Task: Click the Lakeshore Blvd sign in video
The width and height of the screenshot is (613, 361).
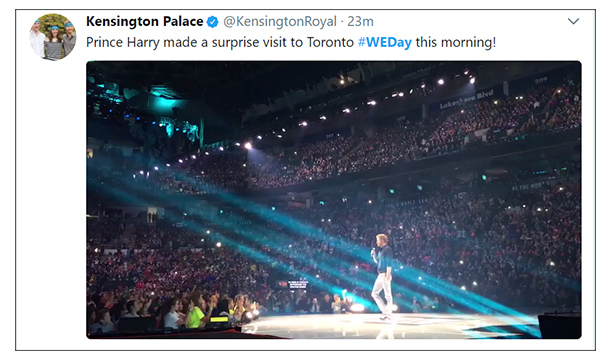Action: (466, 100)
